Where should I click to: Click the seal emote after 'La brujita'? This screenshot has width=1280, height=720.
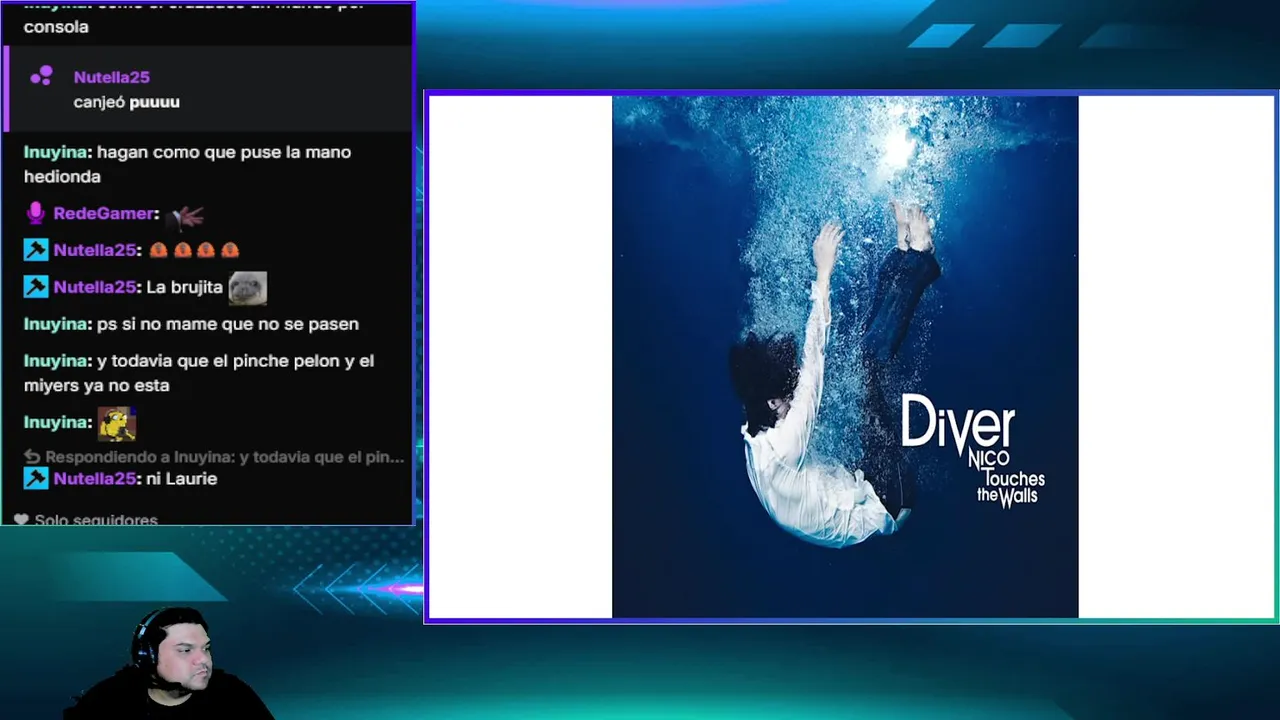(x=248, y=288)
